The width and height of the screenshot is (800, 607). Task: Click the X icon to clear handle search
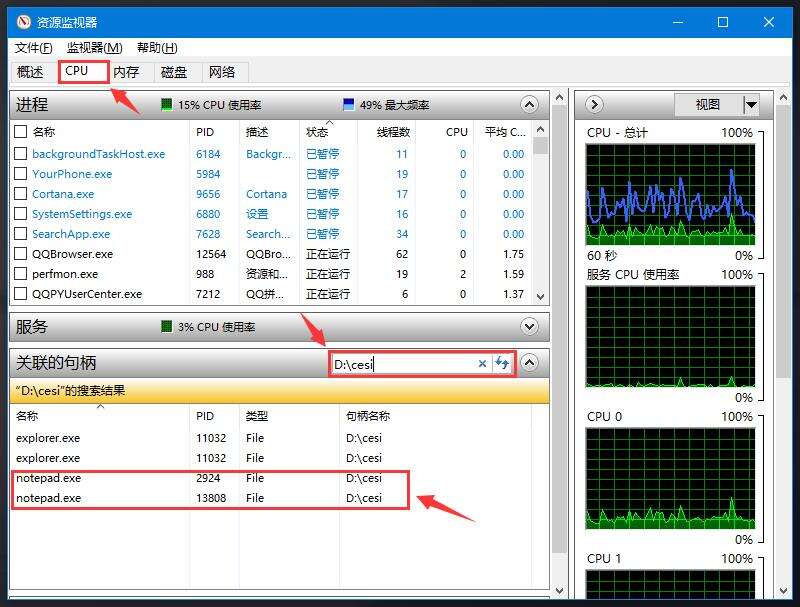point(482,364)
